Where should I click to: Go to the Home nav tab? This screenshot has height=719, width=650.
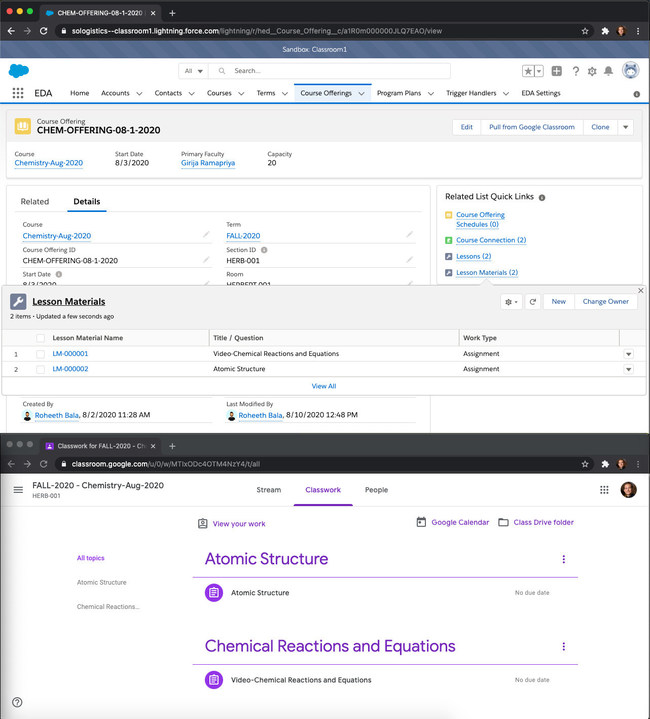[x=80, y=93]
